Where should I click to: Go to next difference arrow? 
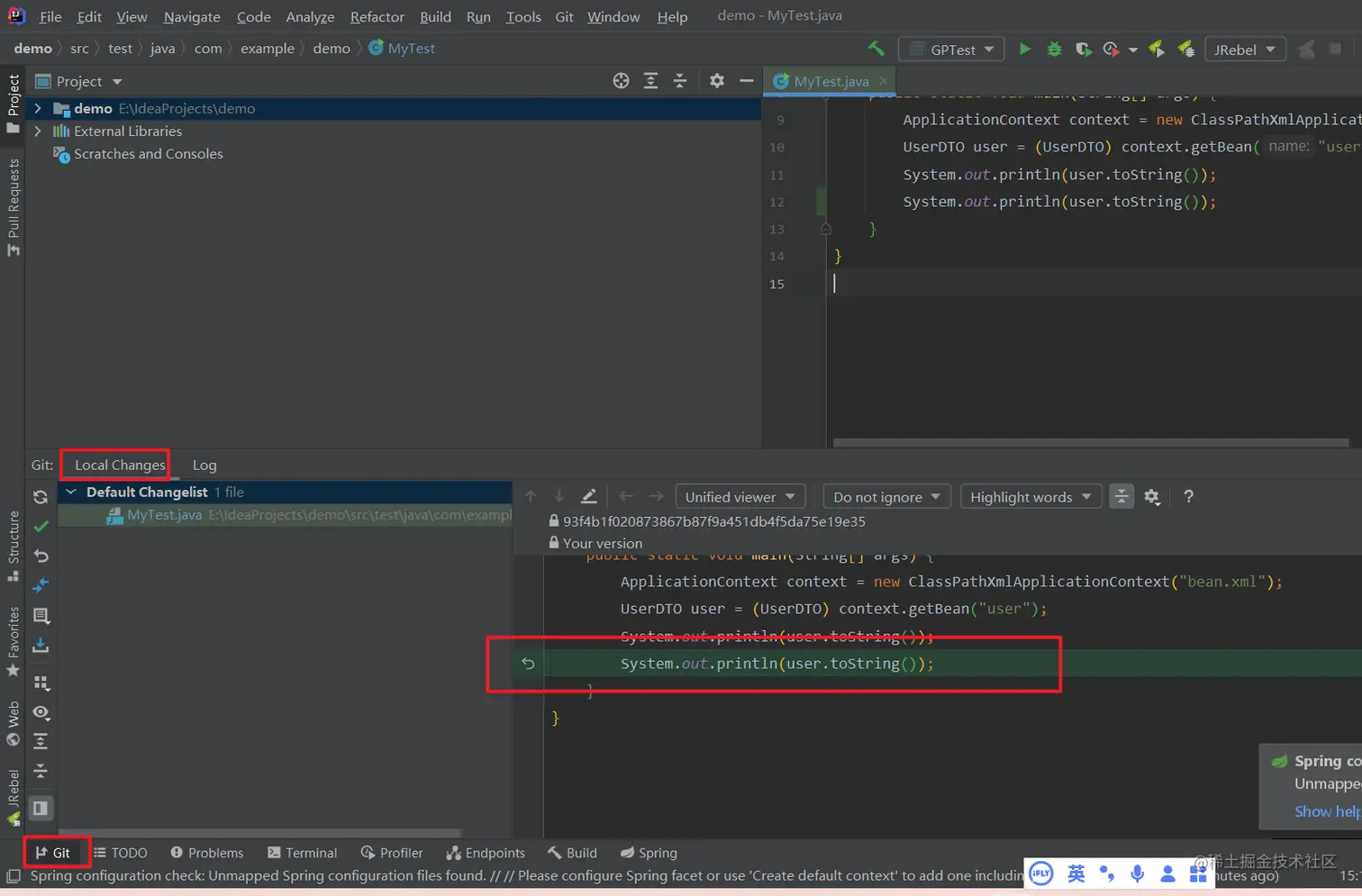coord(559,496)
